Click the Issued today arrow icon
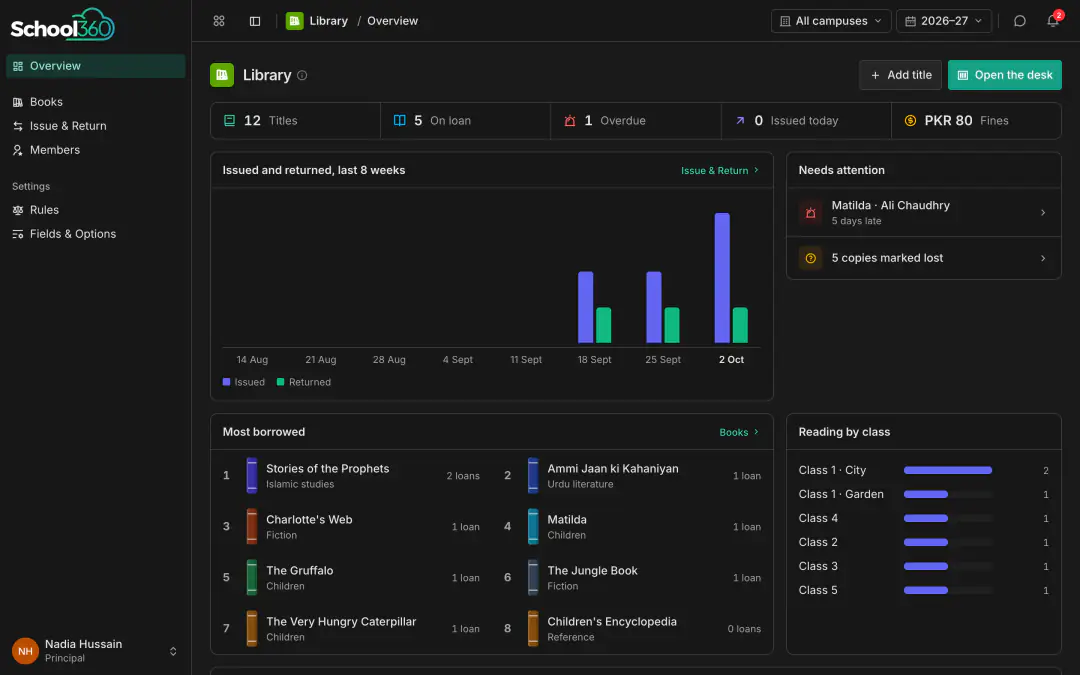The image size is (1080, 675). [740, 121]
